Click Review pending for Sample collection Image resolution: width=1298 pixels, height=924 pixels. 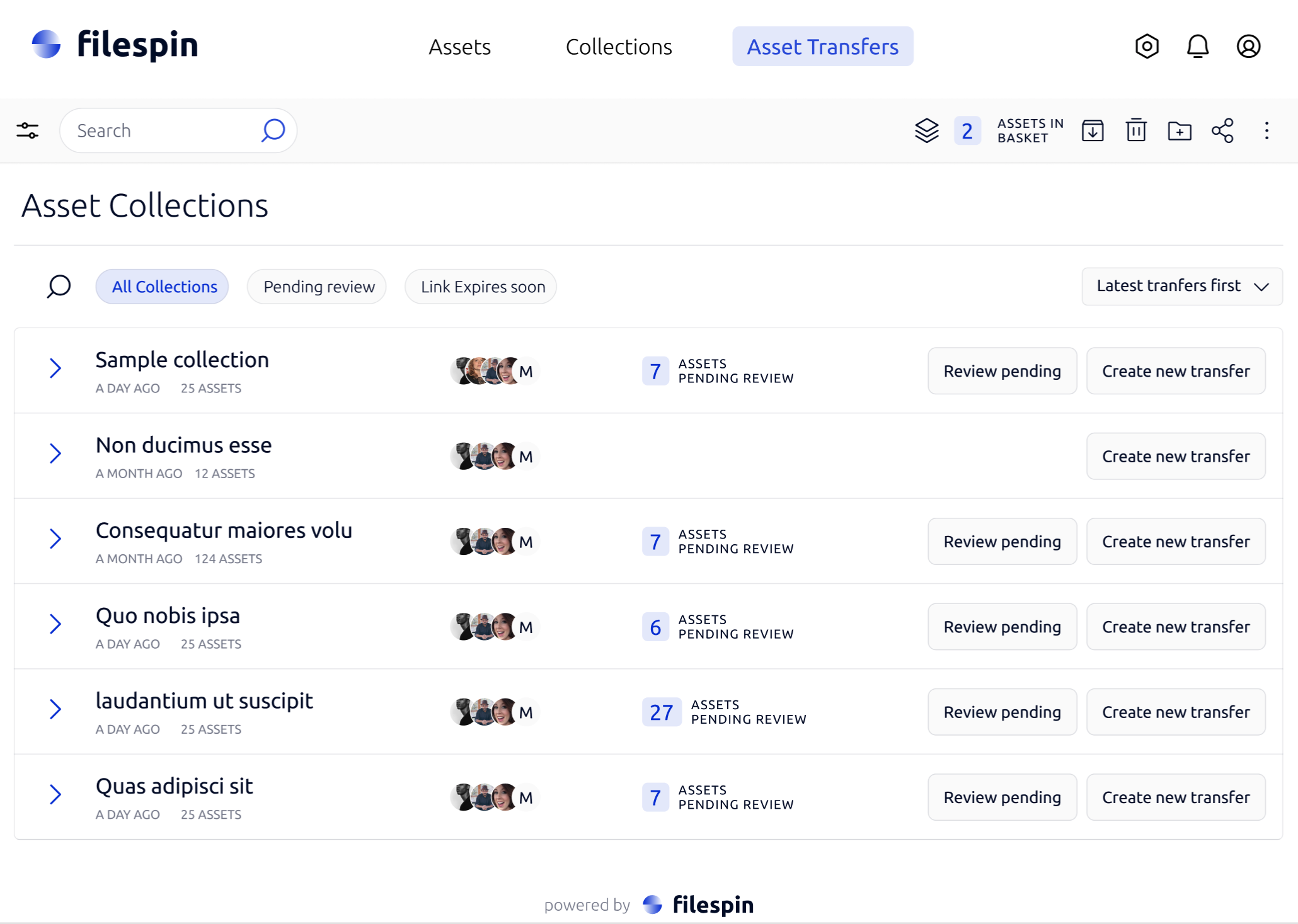(x=1002, y=371)
